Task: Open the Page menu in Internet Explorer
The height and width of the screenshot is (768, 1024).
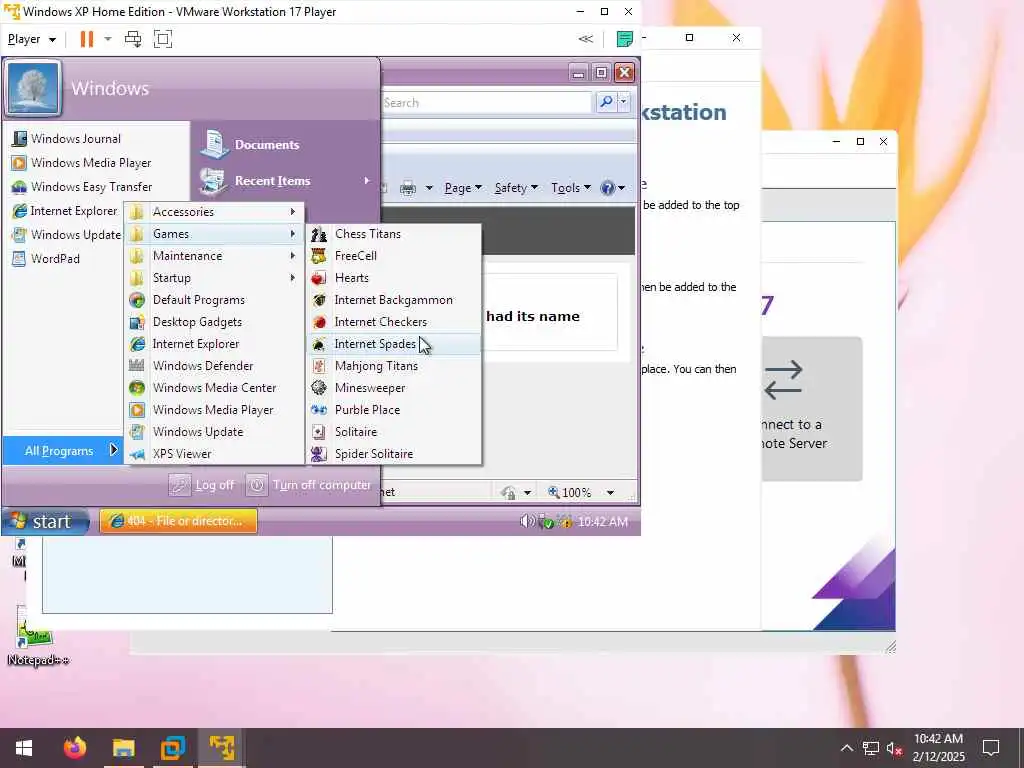Action: pos(463,188)
